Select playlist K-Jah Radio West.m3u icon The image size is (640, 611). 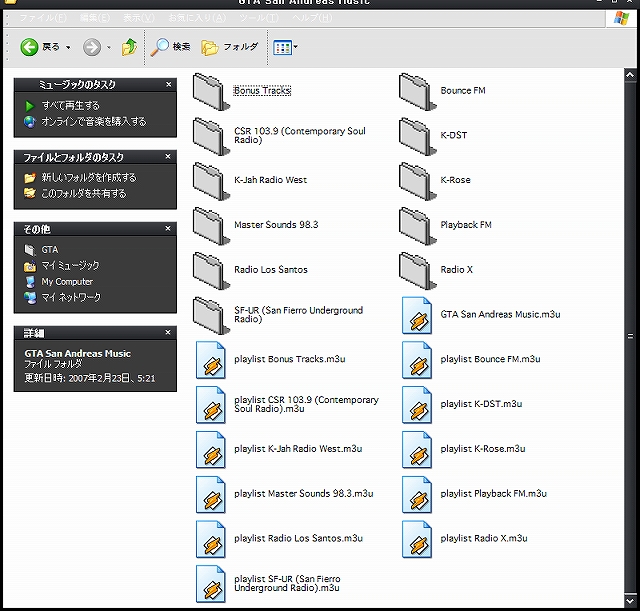click(211, 450)
